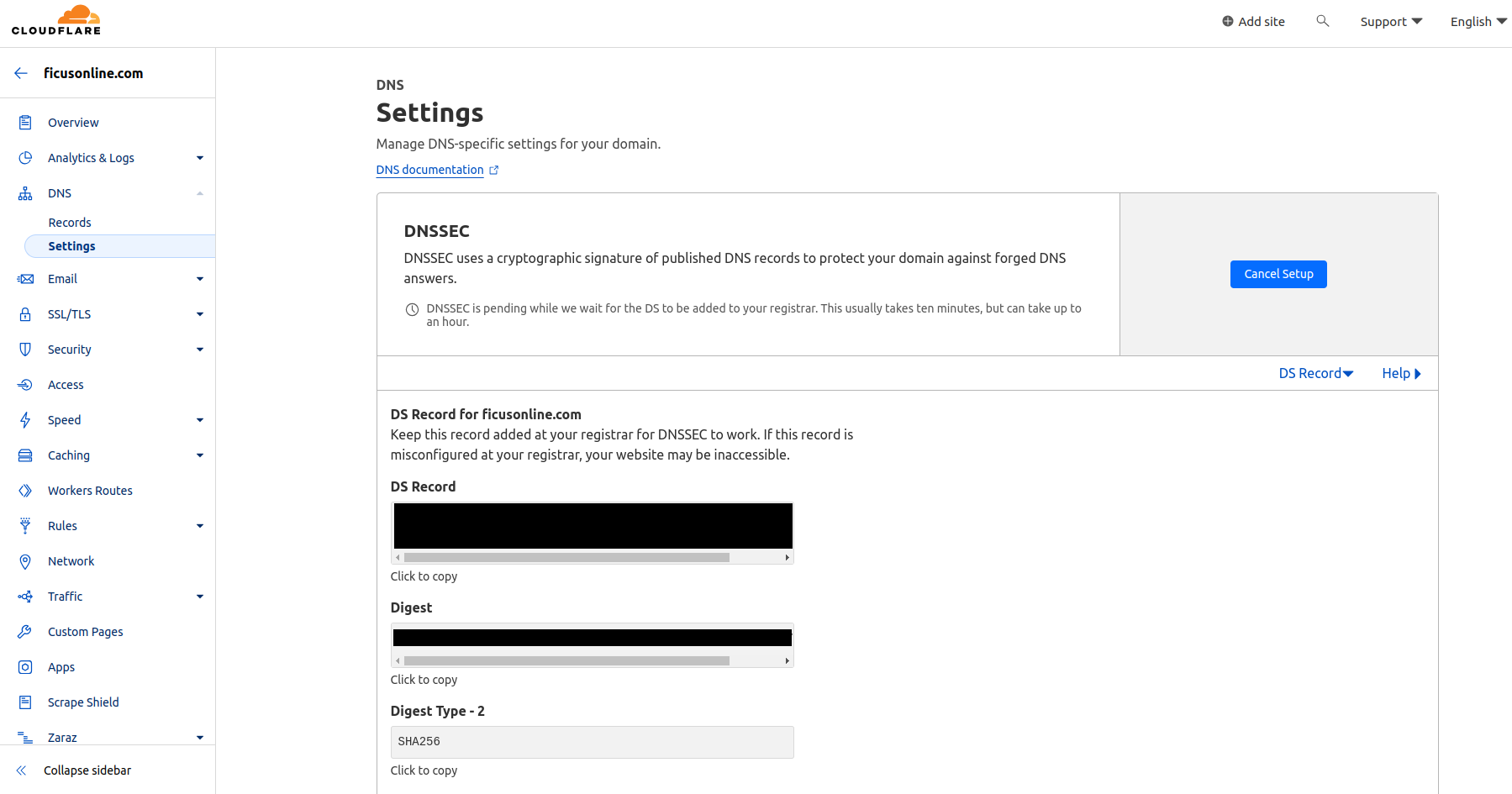Image resolution: width=1512 pixels, height=794 pixels.
Task: Expand the Speed submenu arrow
Action: pyautogui.click(x=200, y=420)
